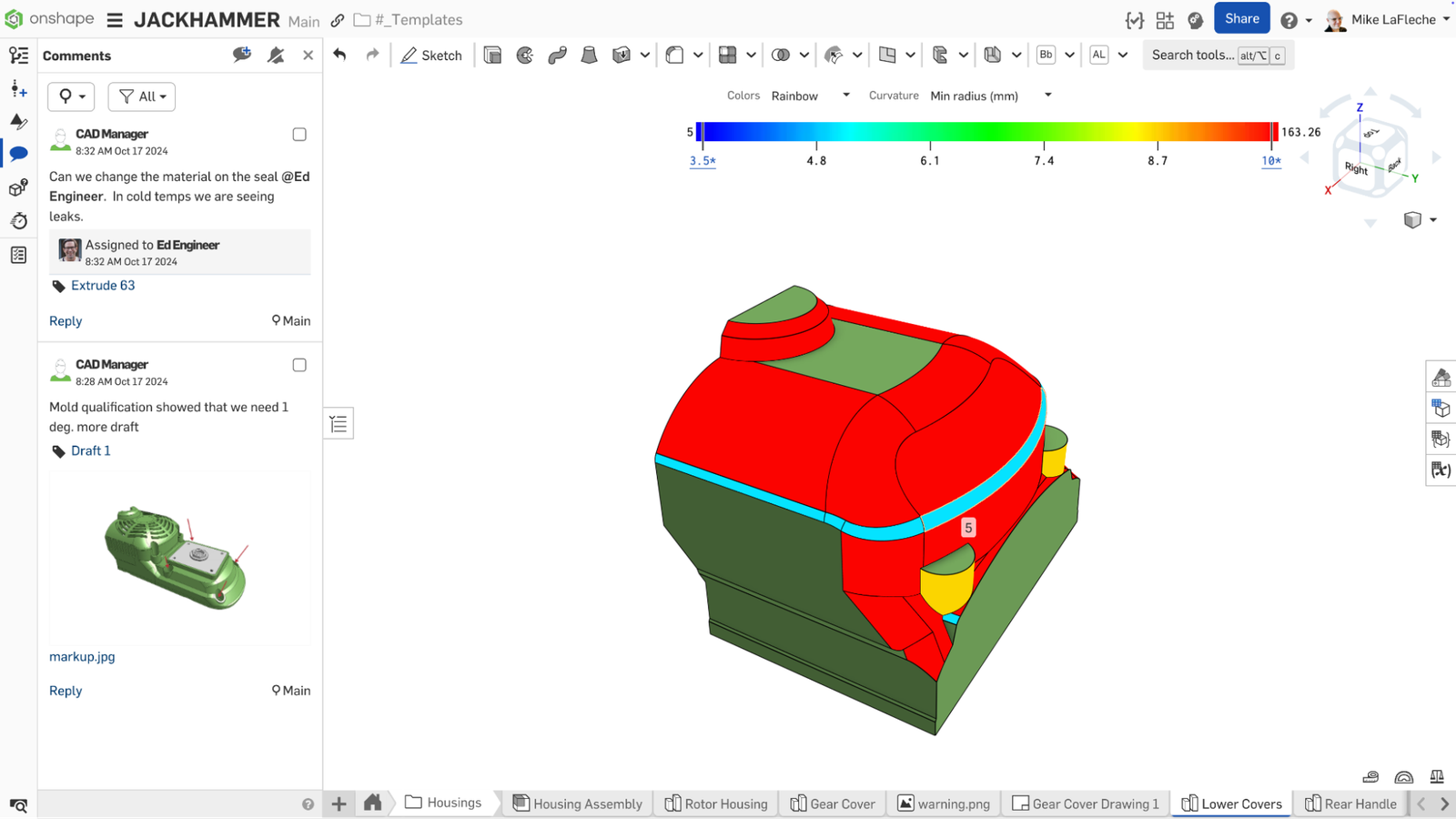Click the rainbow curvature color scale
The image size is (1456, 819).
pos(983,132)
